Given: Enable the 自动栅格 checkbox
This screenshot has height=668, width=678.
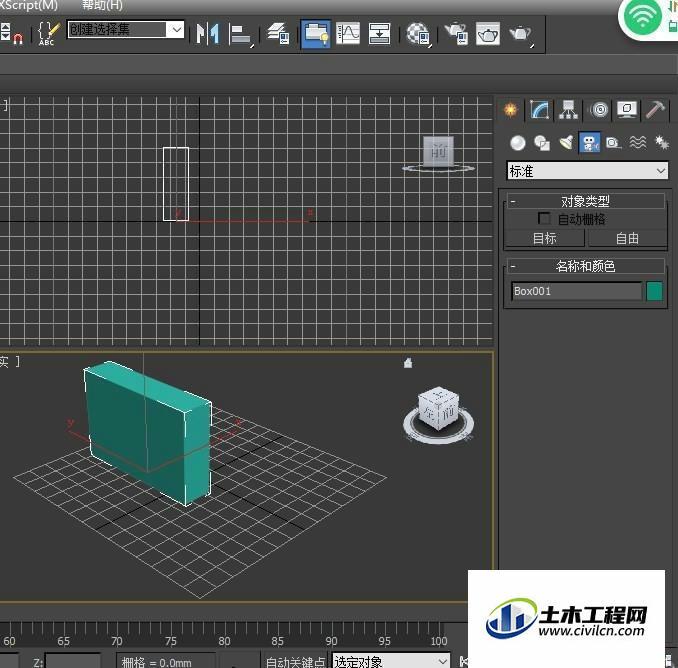Looking at the screenshot, I should (544, 219).
